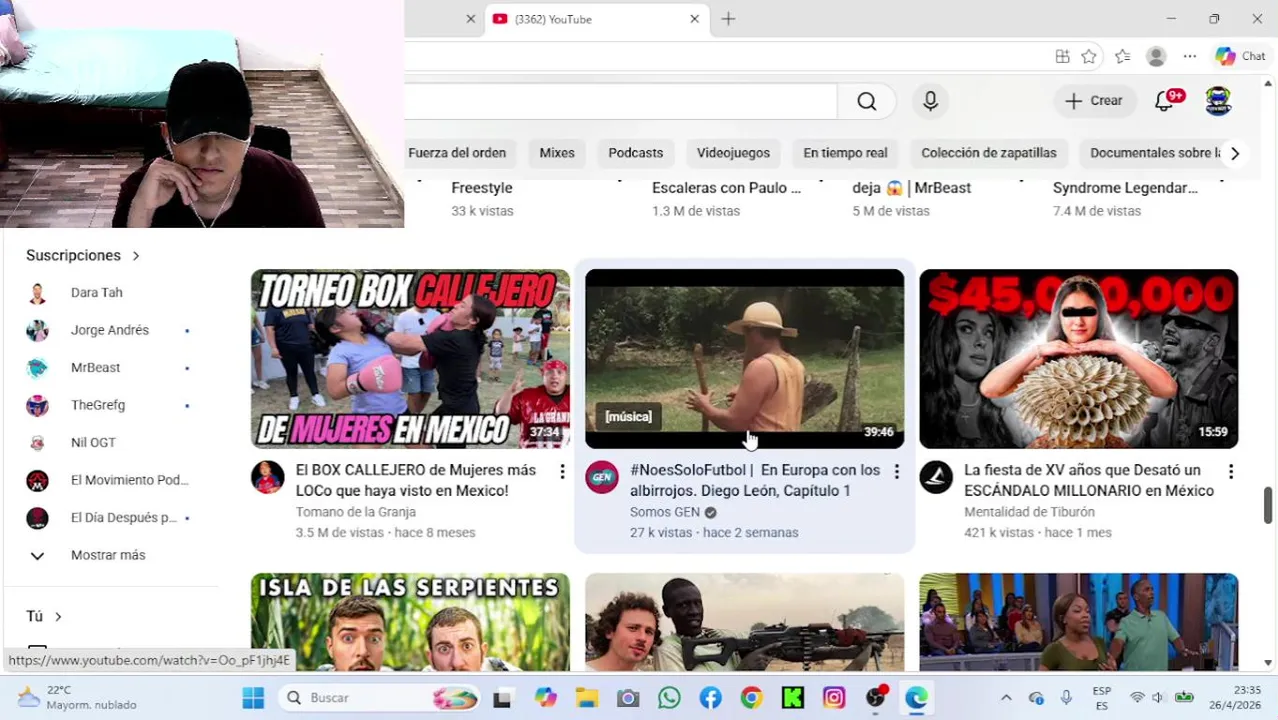Open File Explorer from the taskbar
The width and height of the screenshot is (1278, 720).
click(x=587, y=698)
